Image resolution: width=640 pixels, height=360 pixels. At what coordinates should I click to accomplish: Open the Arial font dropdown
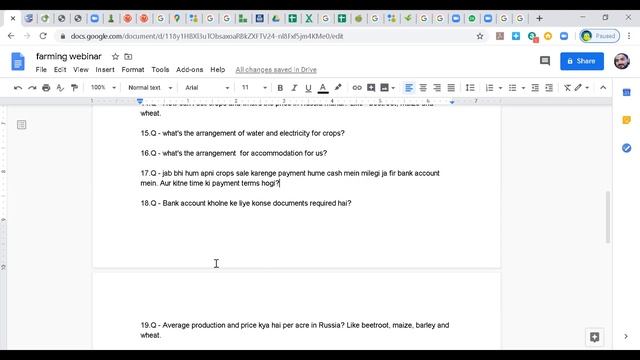(207, 88)
